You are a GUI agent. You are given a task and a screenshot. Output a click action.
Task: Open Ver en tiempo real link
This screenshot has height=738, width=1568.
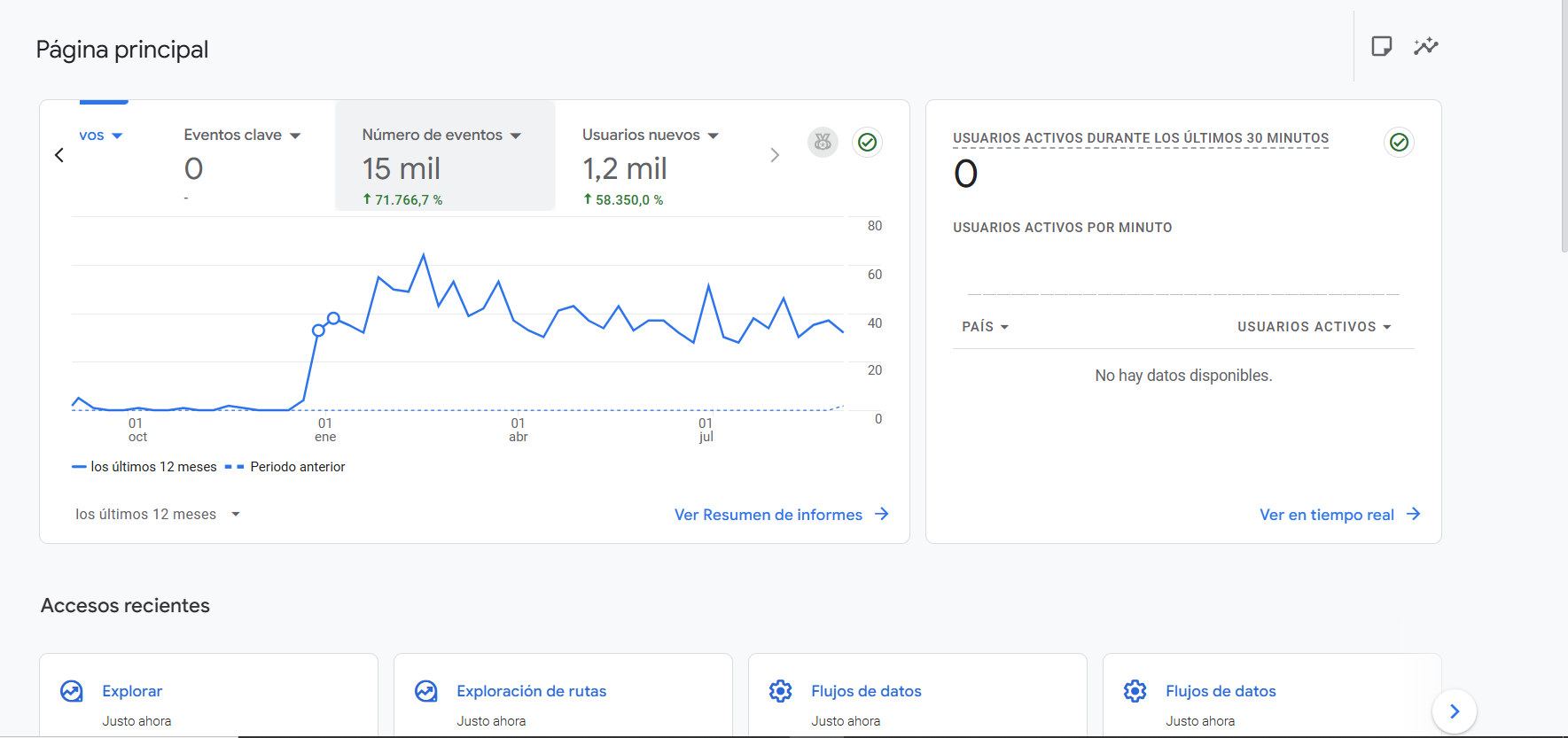[1339, 515]
